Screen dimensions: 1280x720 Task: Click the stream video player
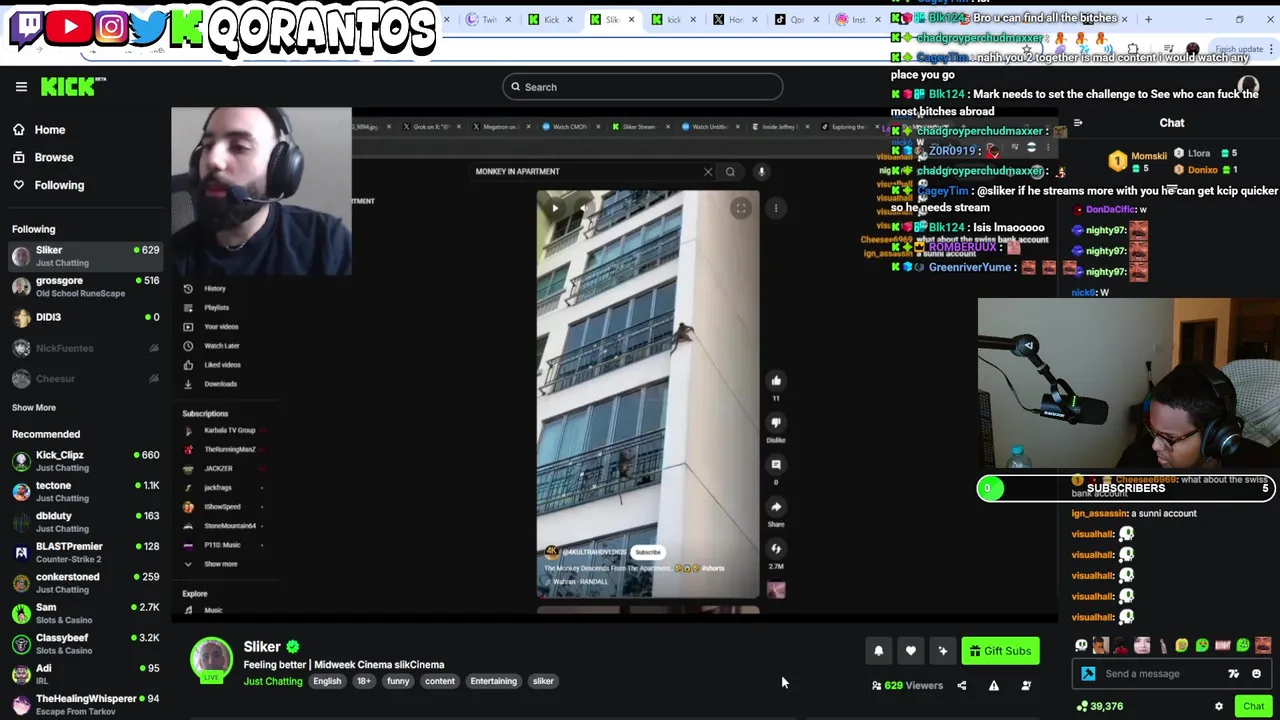[615, 365]
